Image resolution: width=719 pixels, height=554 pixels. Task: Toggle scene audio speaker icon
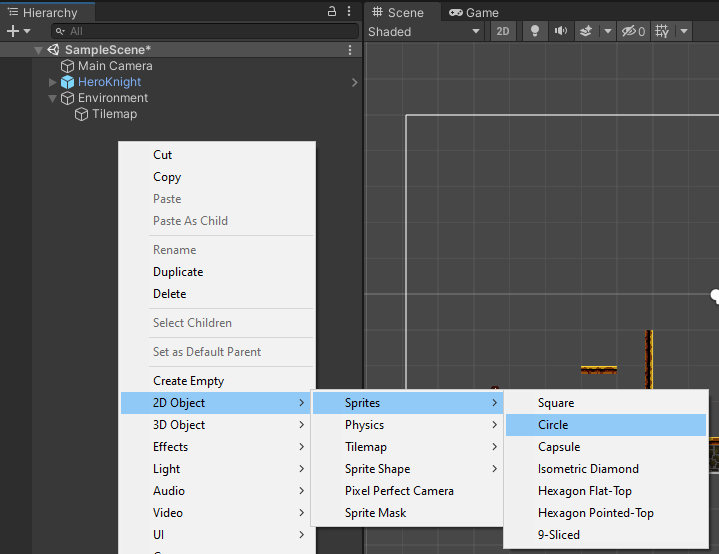(560, 31)
